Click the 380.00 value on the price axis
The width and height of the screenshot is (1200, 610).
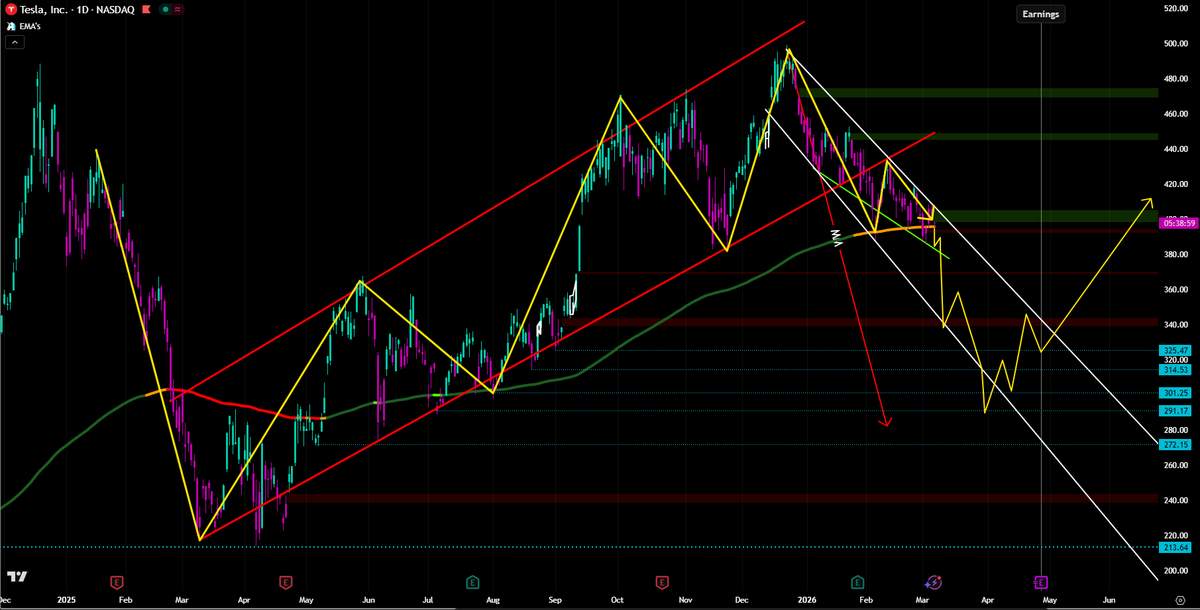tap(1175, 255)
